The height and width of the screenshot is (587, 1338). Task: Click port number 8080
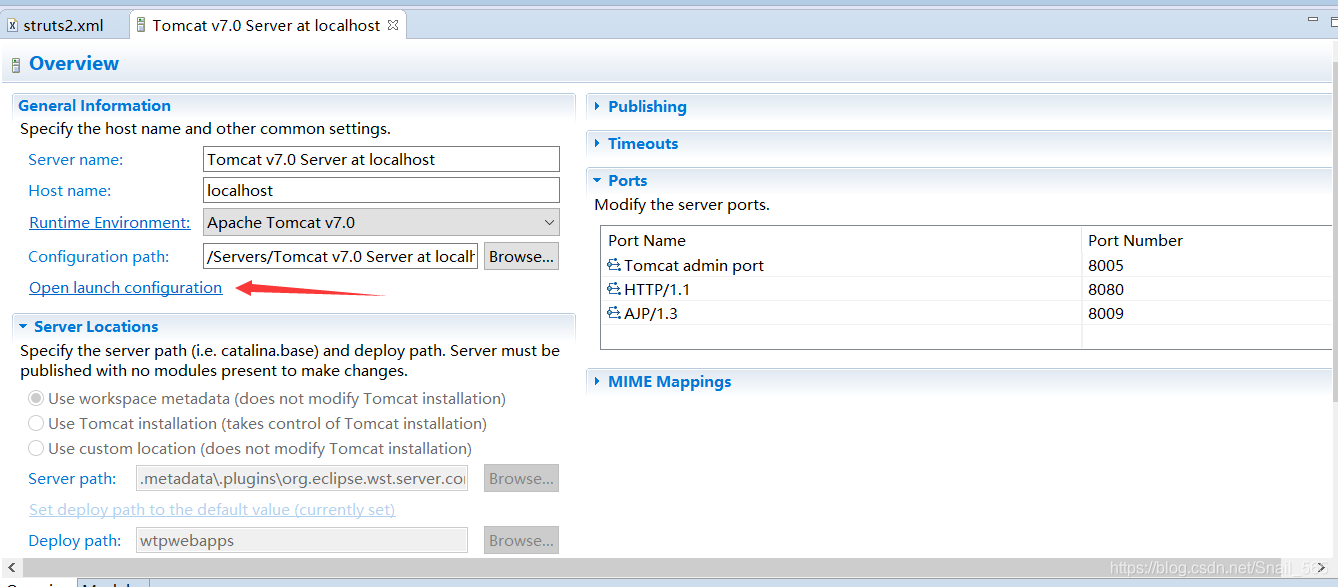tap(1106, 289)
